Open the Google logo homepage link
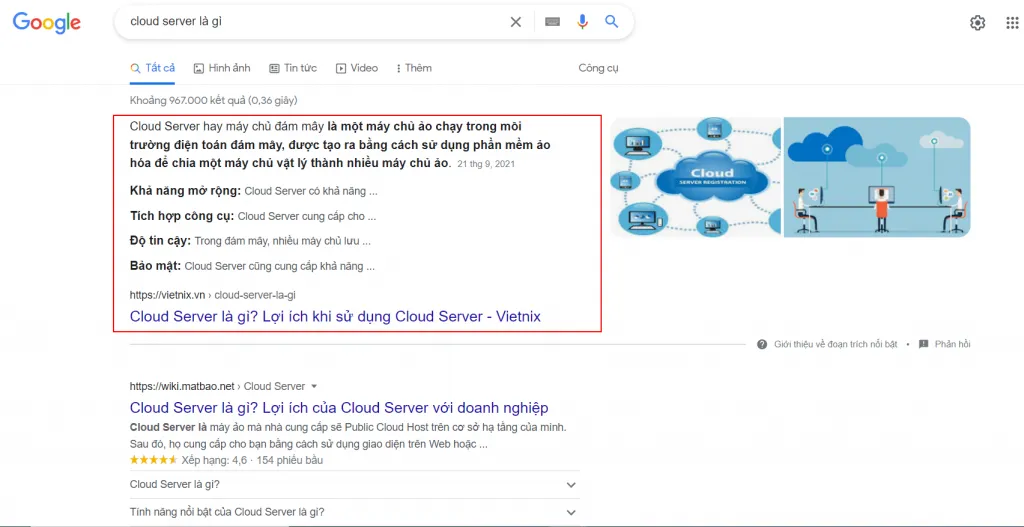Viewport: 1024px width, 527px height. pyautogui.click(x=47, y=23)
